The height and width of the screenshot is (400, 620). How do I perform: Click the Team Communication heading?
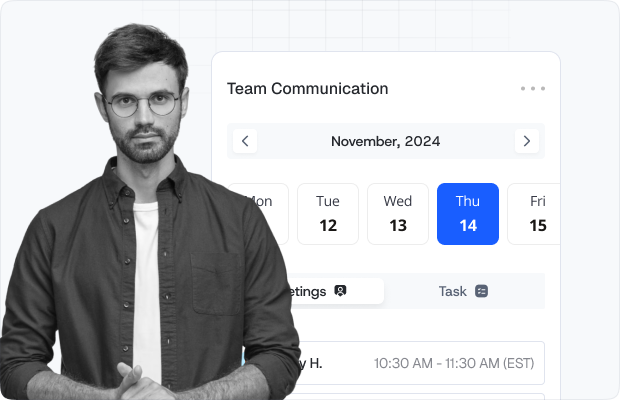(307, 88)
